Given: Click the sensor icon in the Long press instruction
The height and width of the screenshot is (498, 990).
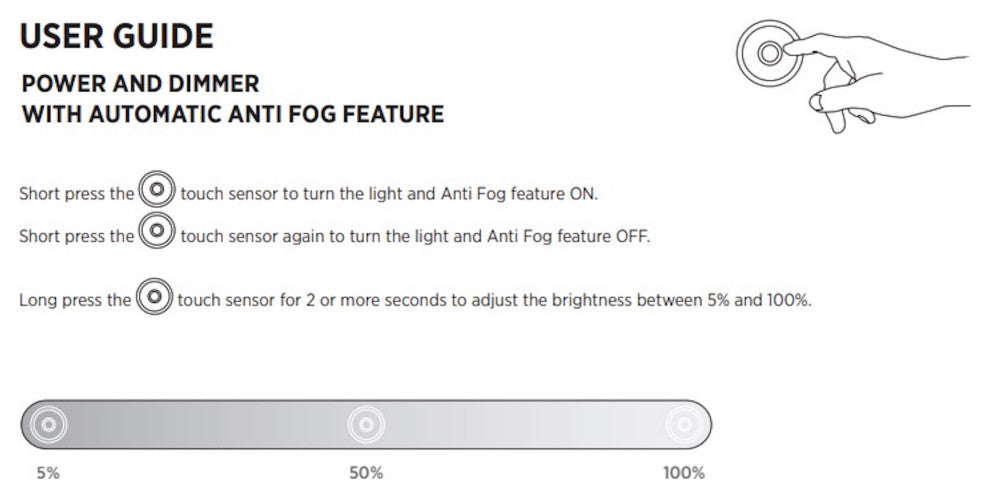Looking at the screenshot, I should (154, 298).
